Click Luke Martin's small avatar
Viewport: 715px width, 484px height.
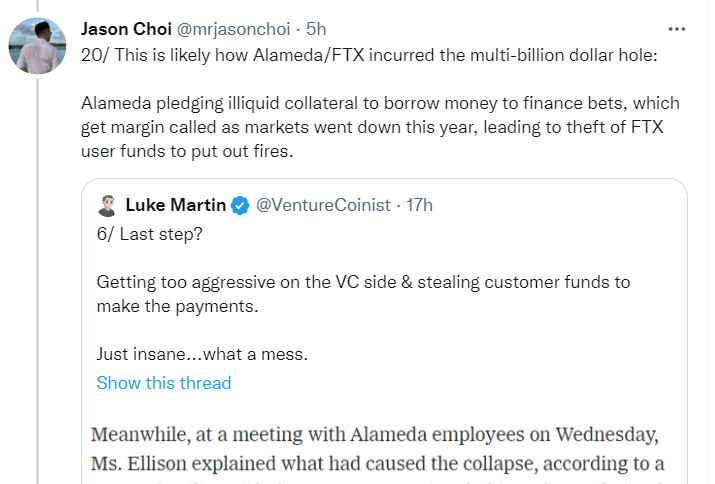tap(108, 206)
